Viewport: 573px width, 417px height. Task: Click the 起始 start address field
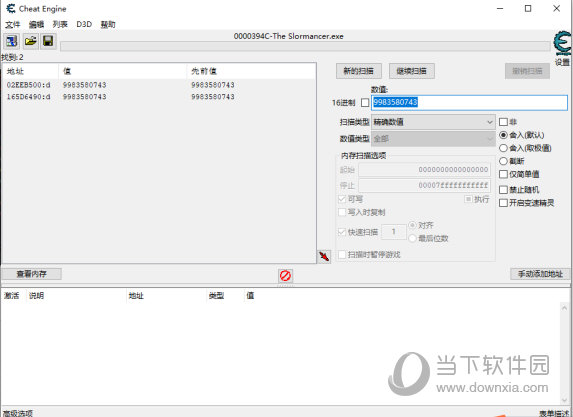click(x=424, y=170)
